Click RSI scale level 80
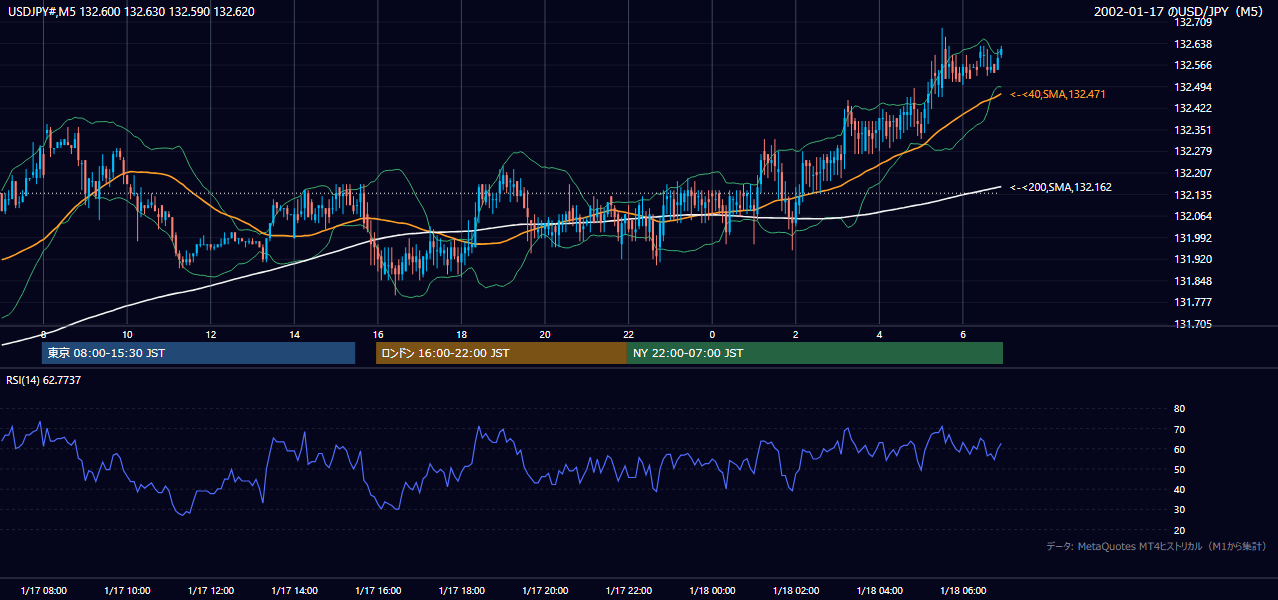This screenshot has height=600, width=1278. [x=1179, y=409]
